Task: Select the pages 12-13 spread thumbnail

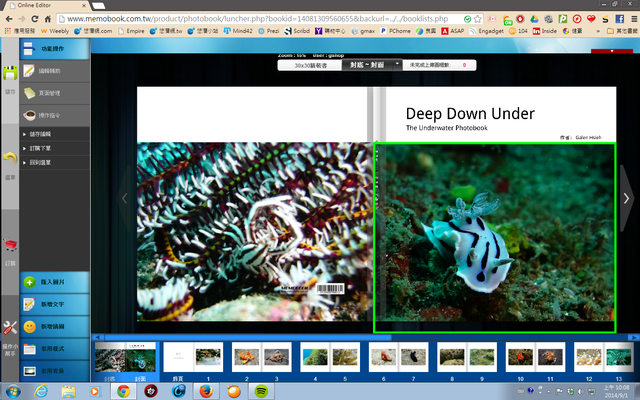Action: pos(604,357)
